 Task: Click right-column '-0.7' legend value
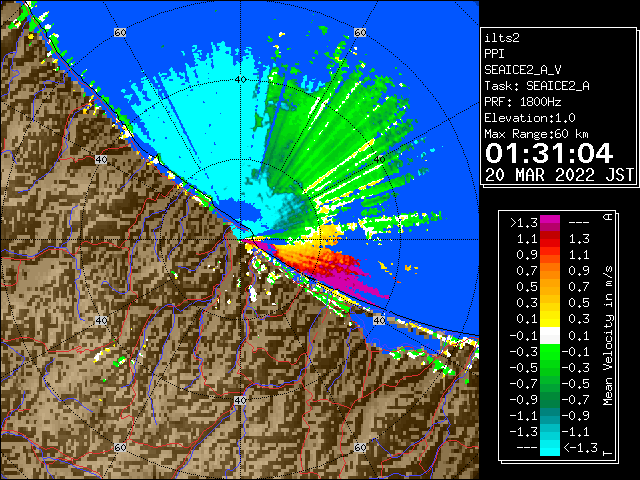coord(576,400)
